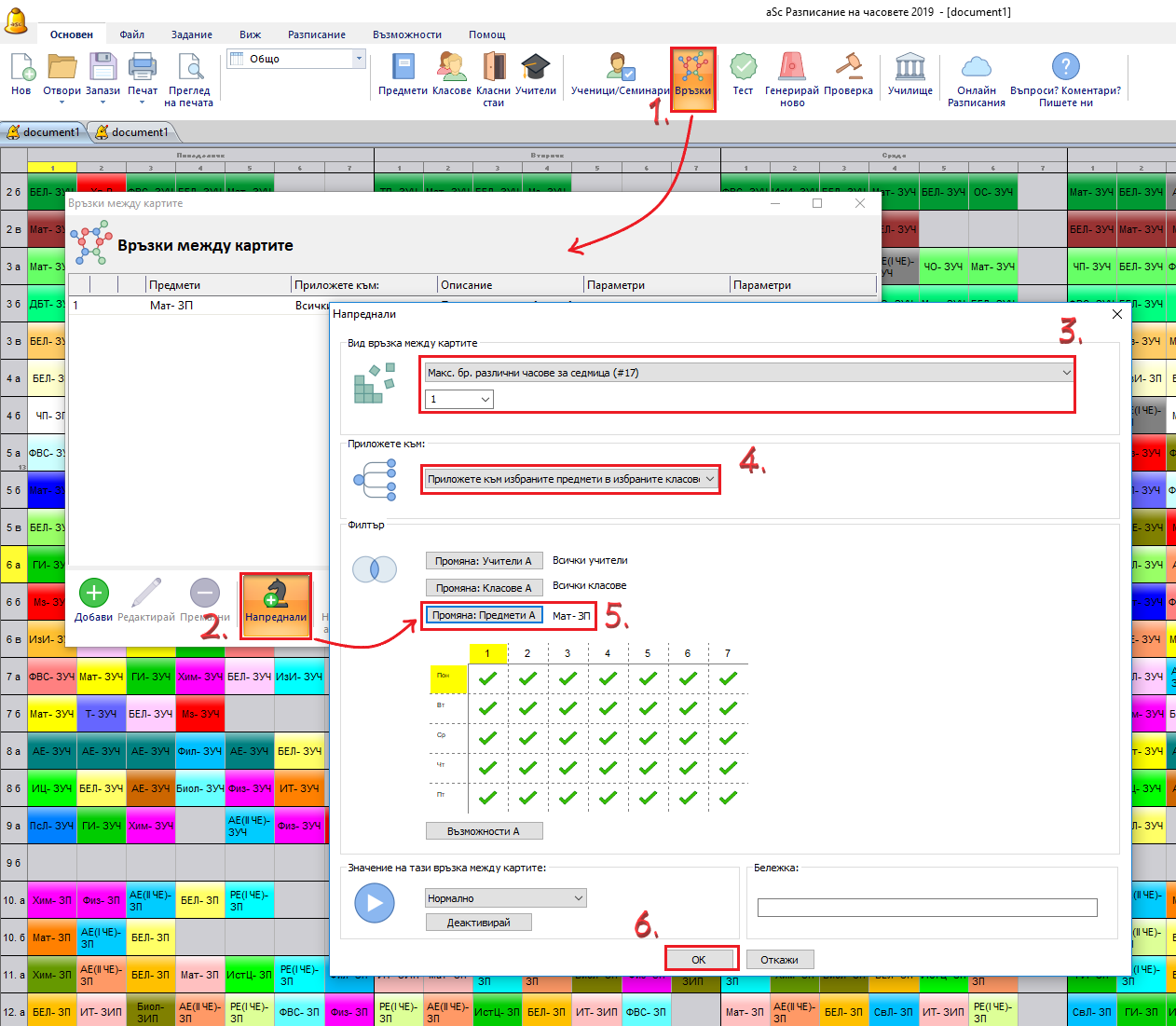Image resolution: width=1176 pixels, height=1026 pixels.
Task: Toggle the Wednesday period 4 checkmark
Action: tap(608, 738)
